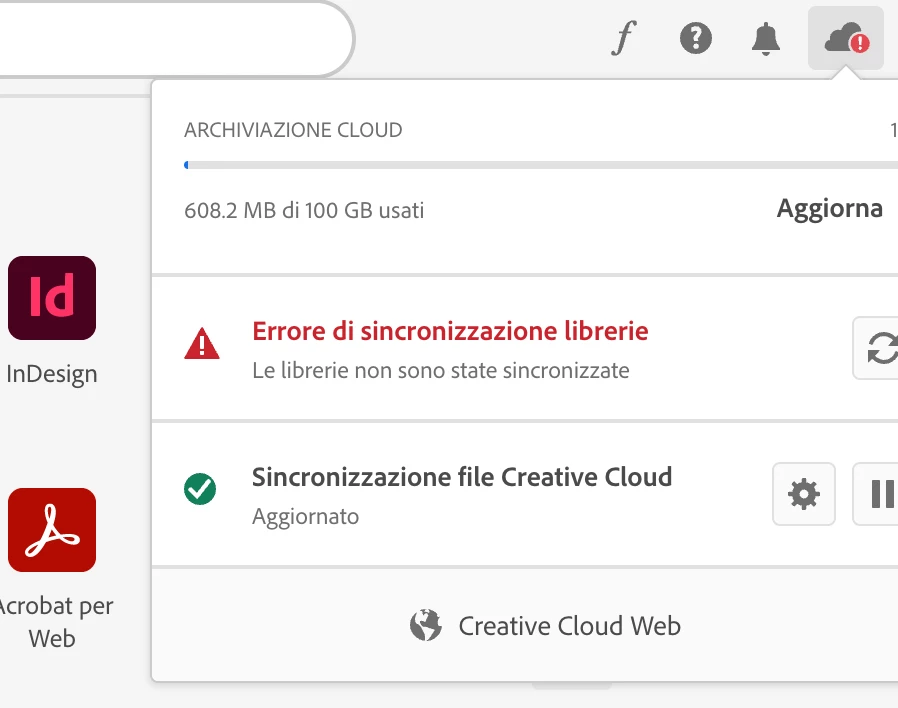Image resolution: width=898 pixels, height=708 pixels.
Task: Select 'Errore di sincronizzazione librerie' text
Action: tap(450, 331)
